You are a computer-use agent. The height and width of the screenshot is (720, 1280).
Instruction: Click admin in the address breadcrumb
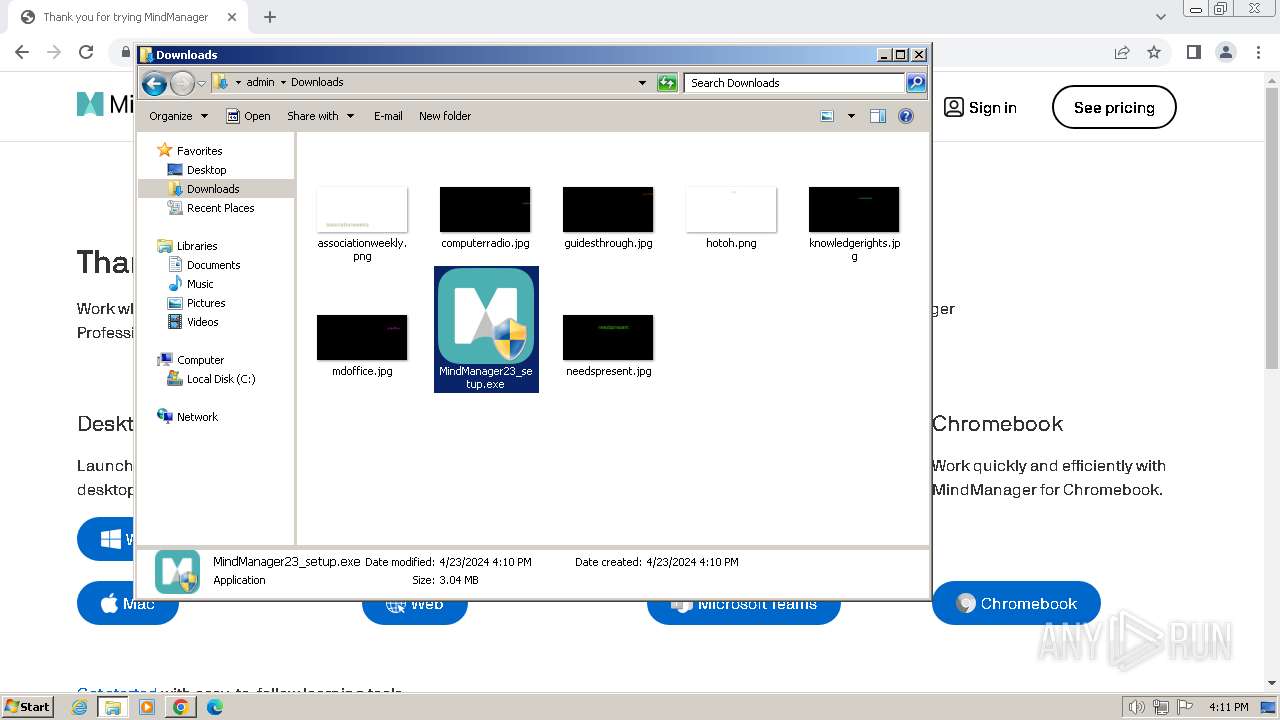260,83
